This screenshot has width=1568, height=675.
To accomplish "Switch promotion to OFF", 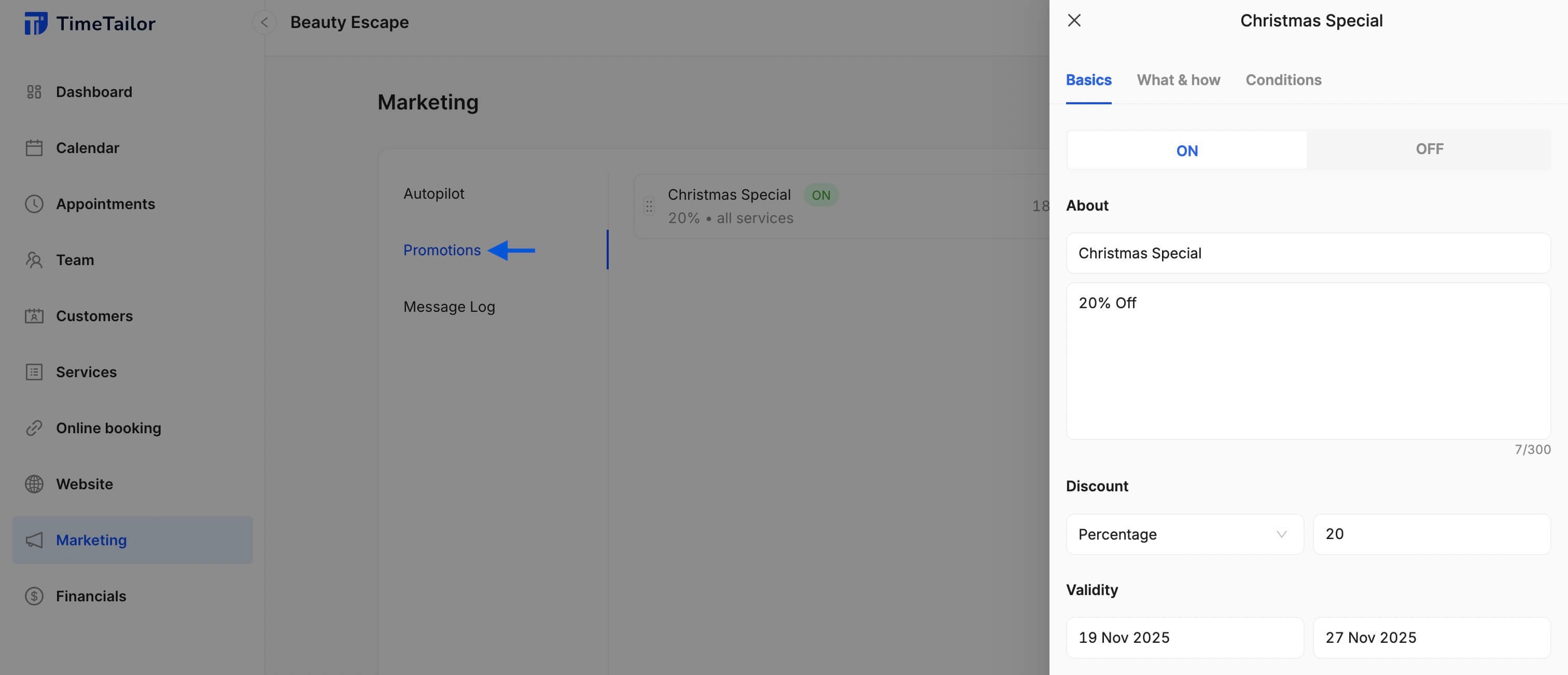I will click(1429, 149).
